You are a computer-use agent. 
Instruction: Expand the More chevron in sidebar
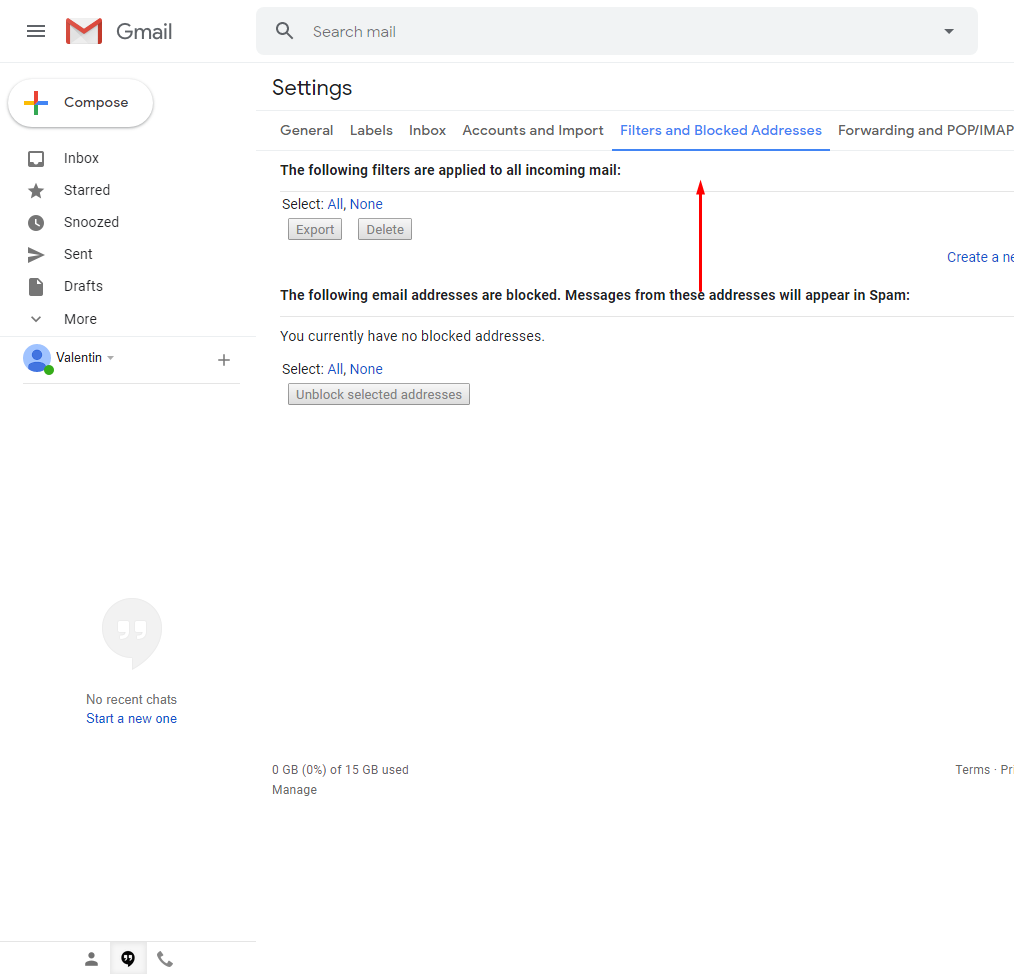36,319
